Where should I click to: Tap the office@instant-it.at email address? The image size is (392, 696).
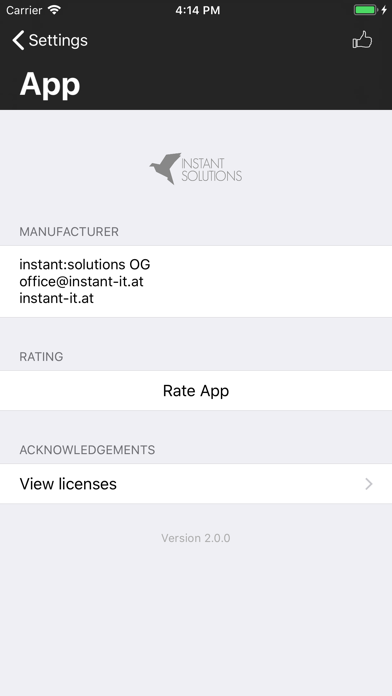[81, 281]
